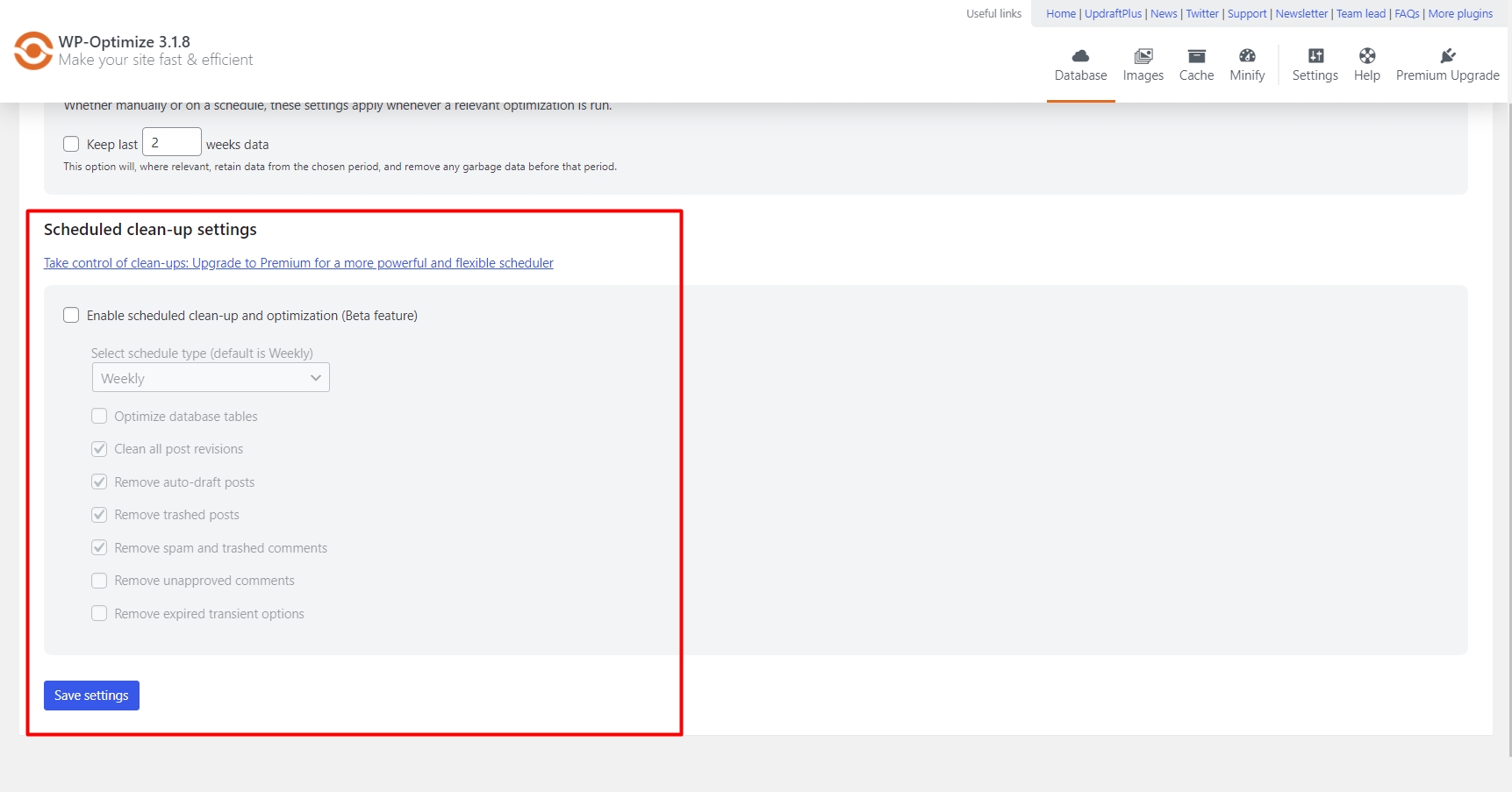This screenshot has width=1512, height=792.
Task: Open the Newsletter link
Action: pyautogui.click(x=1301, y=13)
